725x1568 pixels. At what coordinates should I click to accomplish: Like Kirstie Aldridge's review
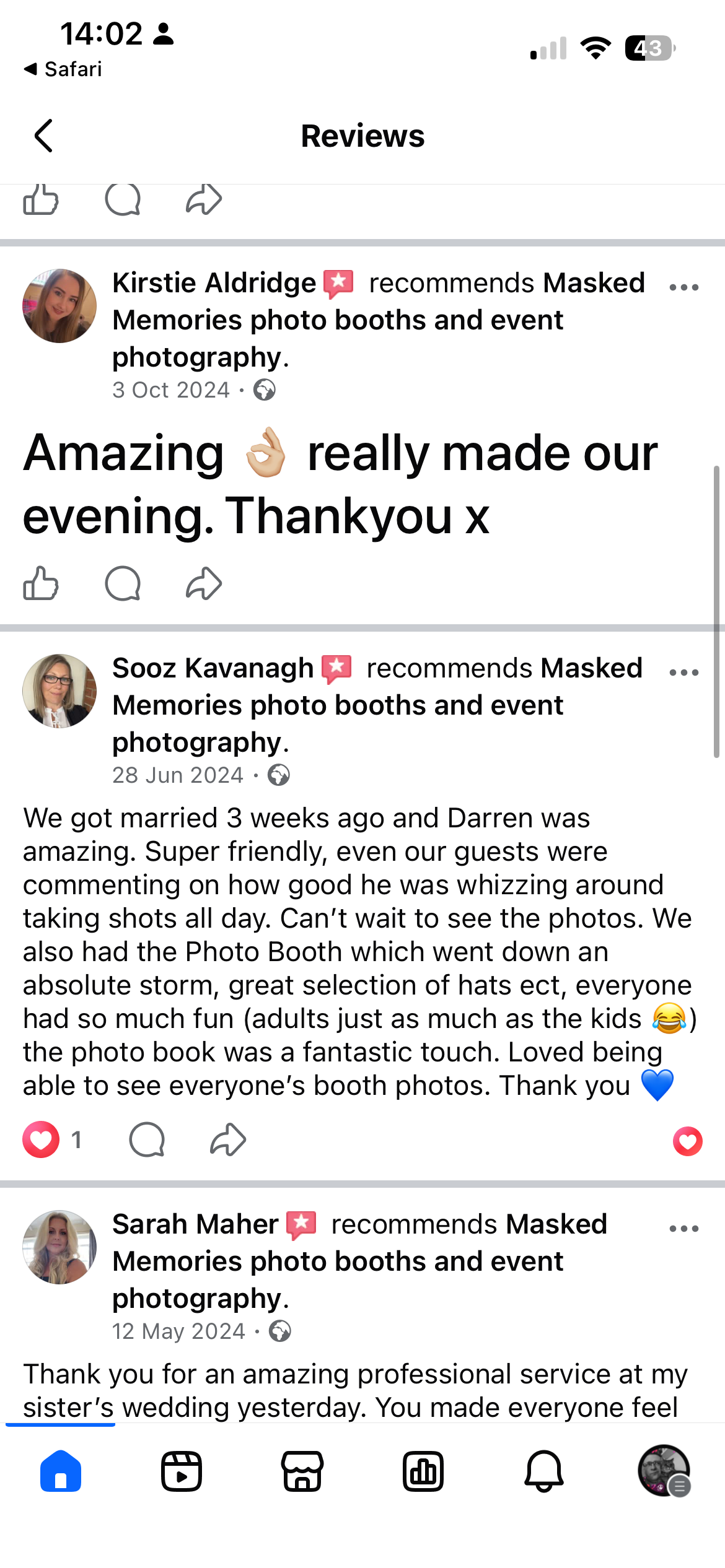(x=41, y=584)
